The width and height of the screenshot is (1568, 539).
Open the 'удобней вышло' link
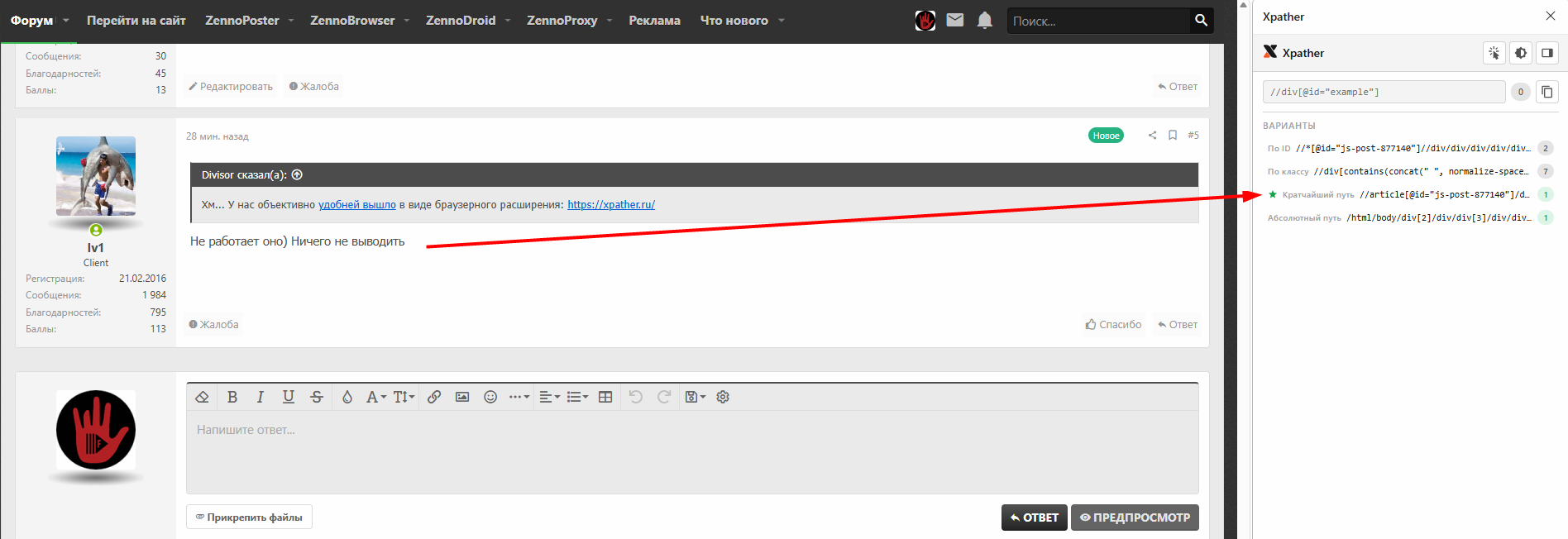pos(357,205)
